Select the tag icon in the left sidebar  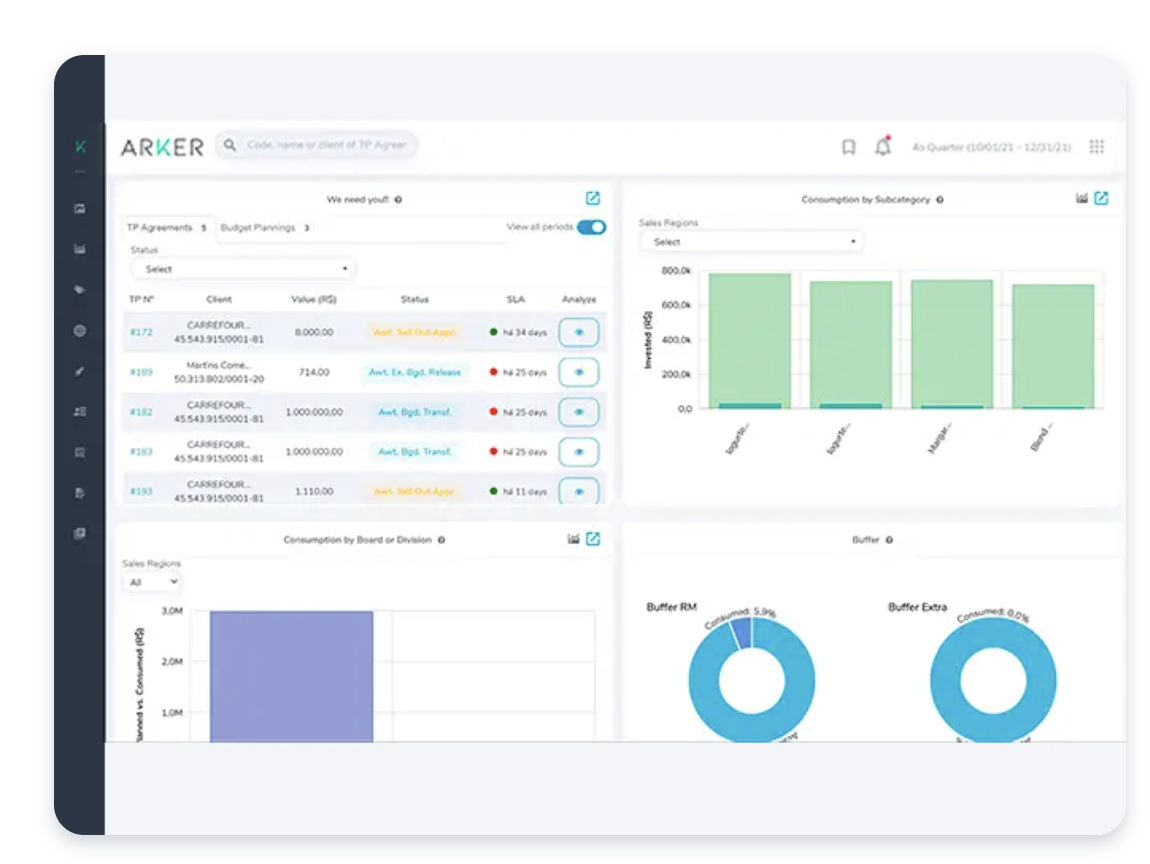point(80,287)
